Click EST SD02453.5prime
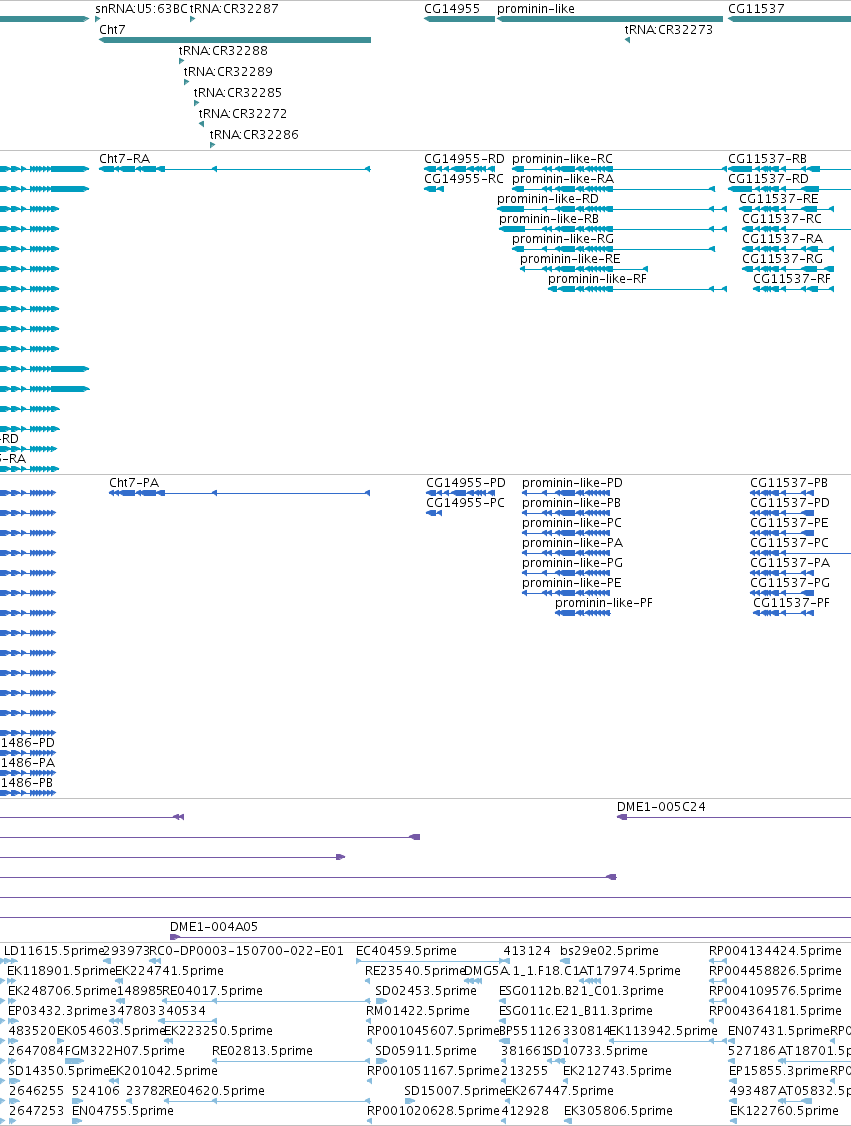Screen dimensions: 851x1126 click(426, 991)
